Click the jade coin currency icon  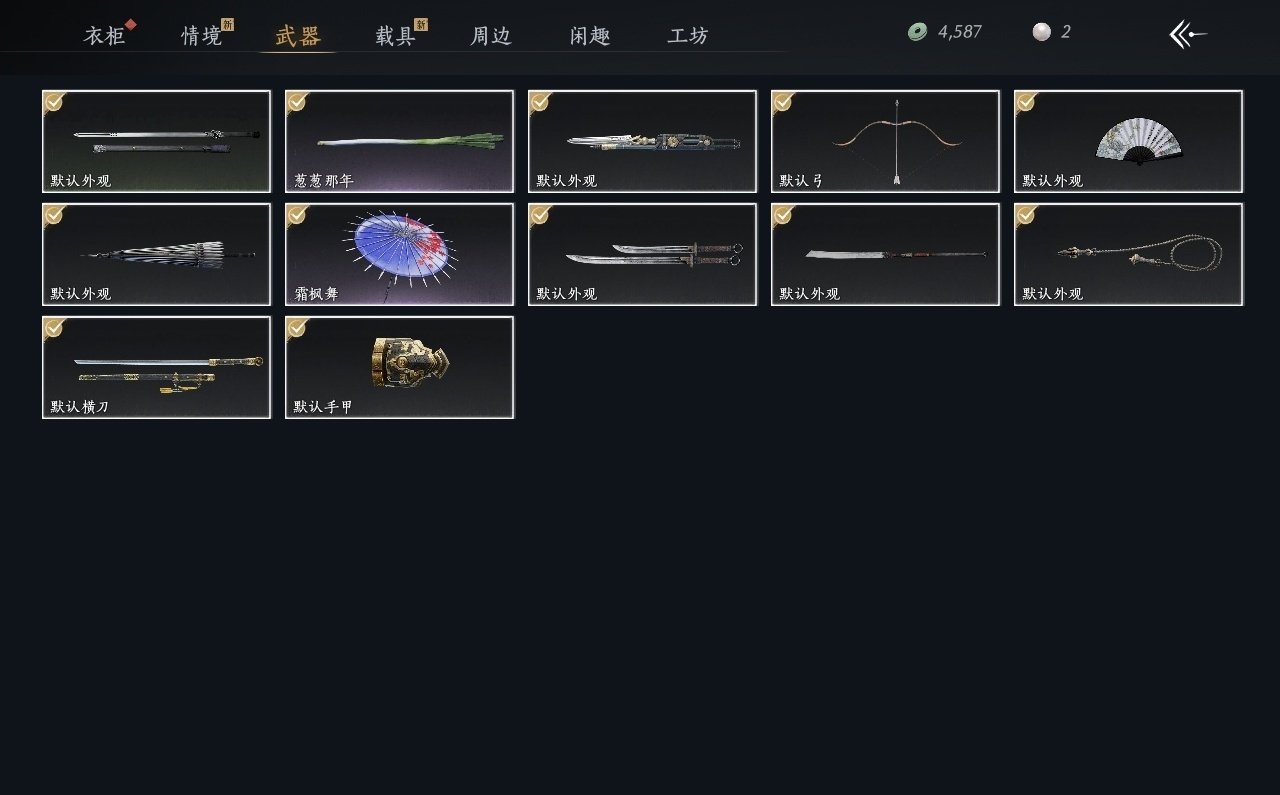point(917,32)
